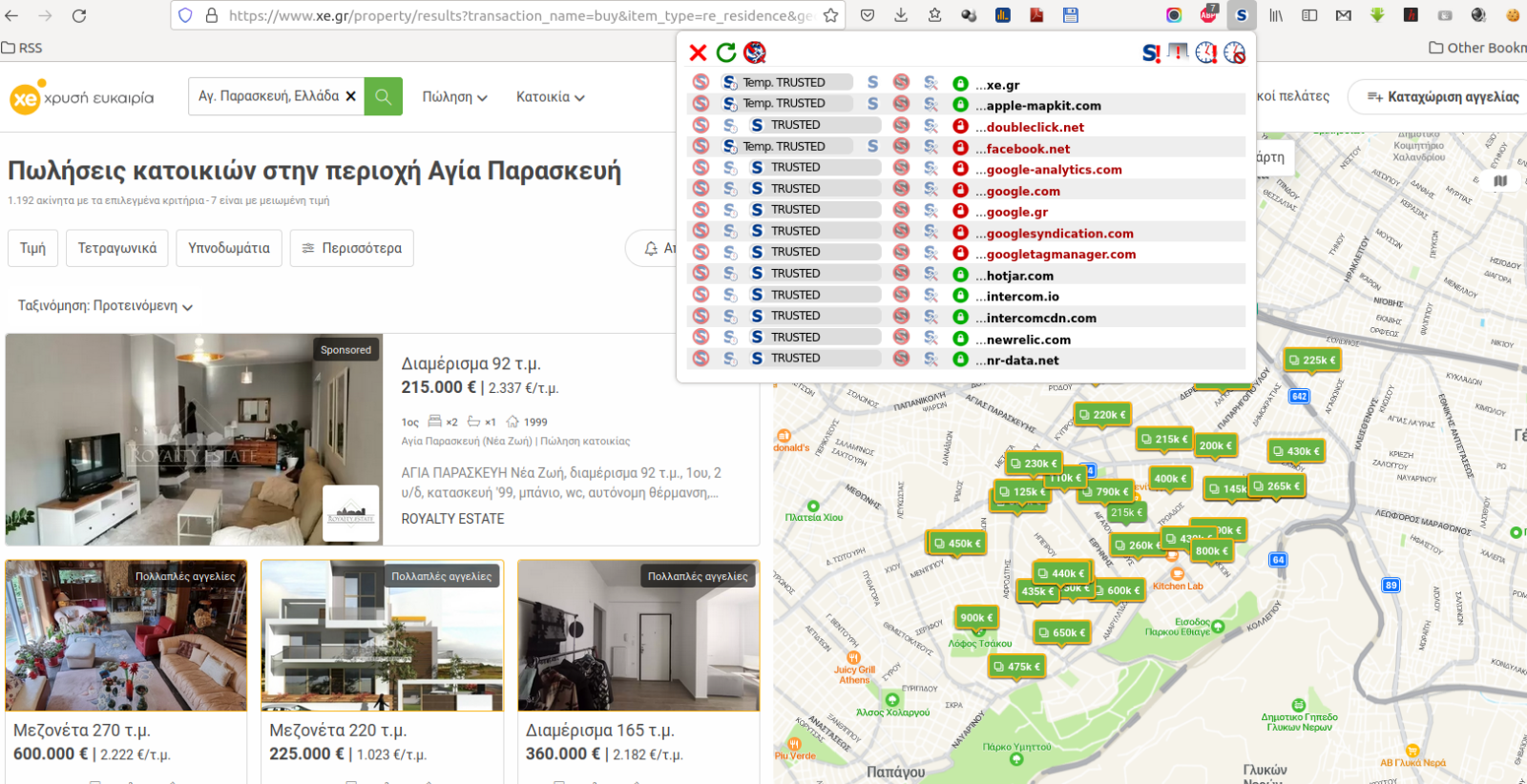Click the sponsored apartment living room photo
1527x784 pixels.
point(194,440)
